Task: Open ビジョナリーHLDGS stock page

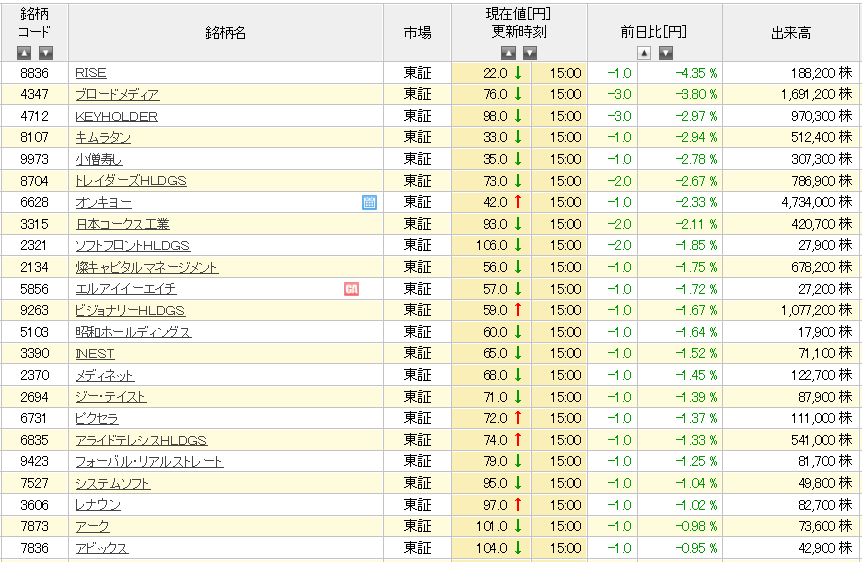Action: 130,311
